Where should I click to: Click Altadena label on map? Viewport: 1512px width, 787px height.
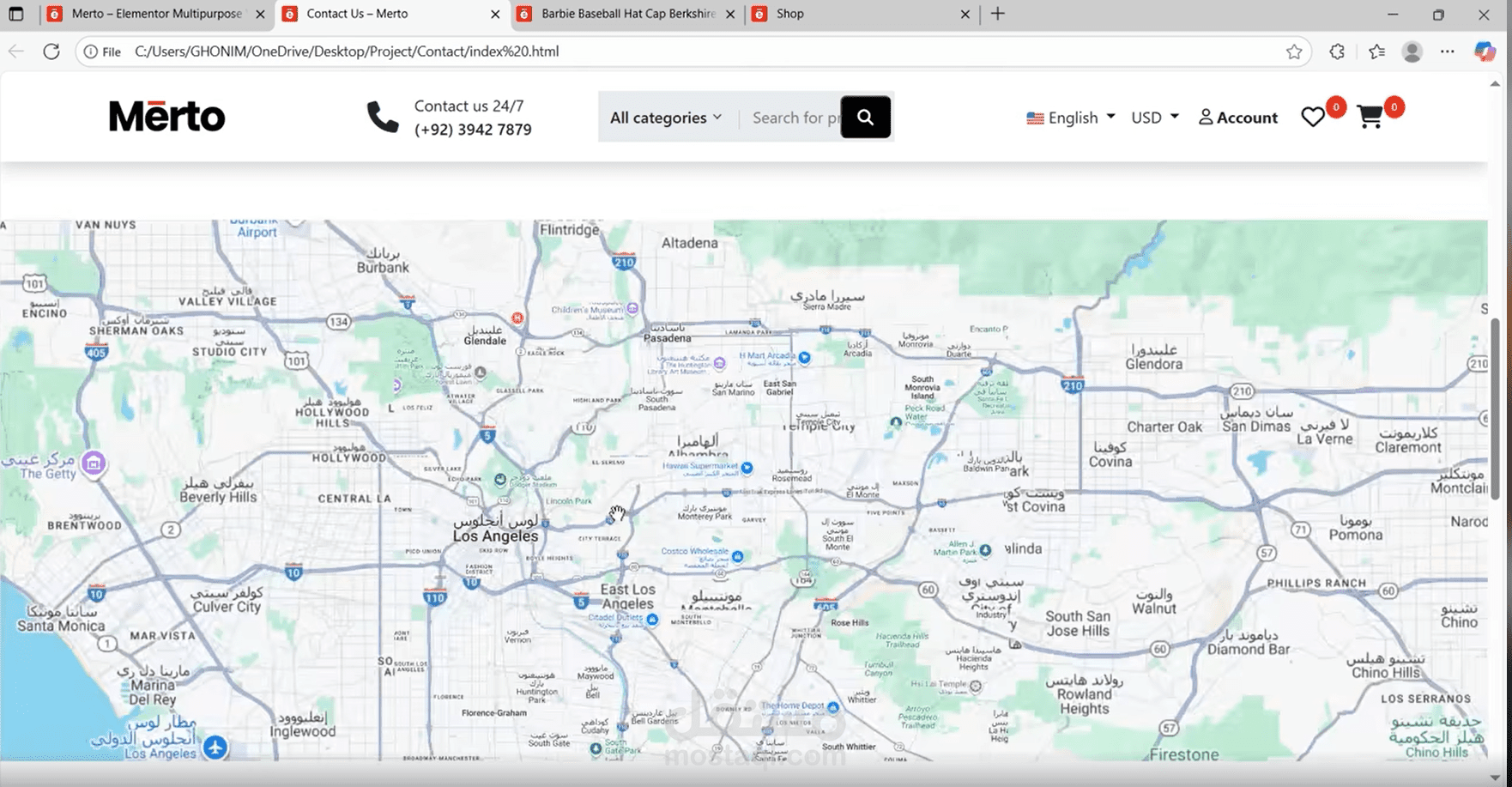pos(690,243)
